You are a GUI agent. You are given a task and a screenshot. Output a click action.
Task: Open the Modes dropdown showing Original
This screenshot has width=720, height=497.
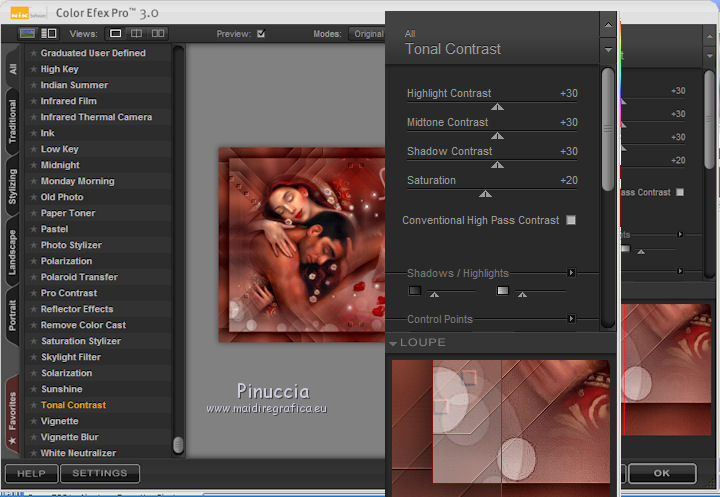pyautogui.click(x=367, y=34)
